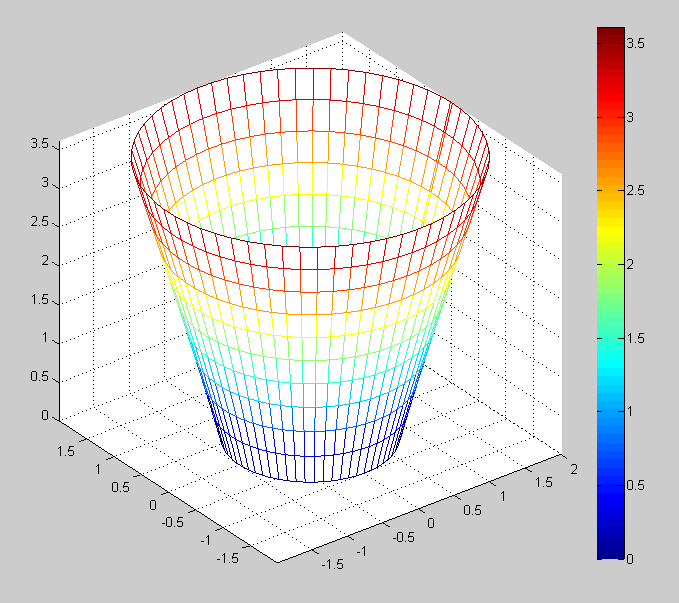Viewport: 679px width, 603px height.
Task: Click the colorbar tick label 1.5
Action: [x=635, y=338]
